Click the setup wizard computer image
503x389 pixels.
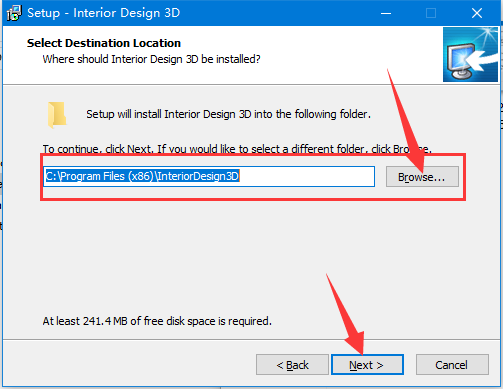(x=470, y=55)
